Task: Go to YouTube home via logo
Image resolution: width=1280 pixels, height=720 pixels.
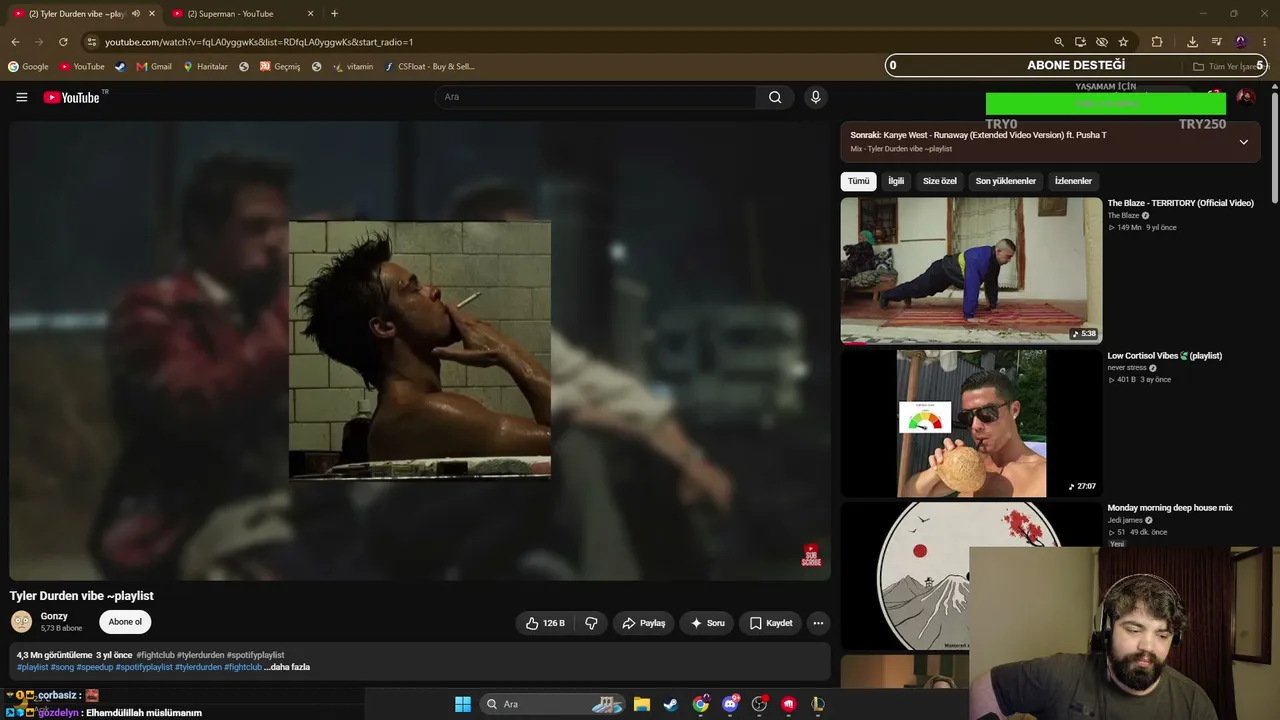Action: tap(72, 97)
